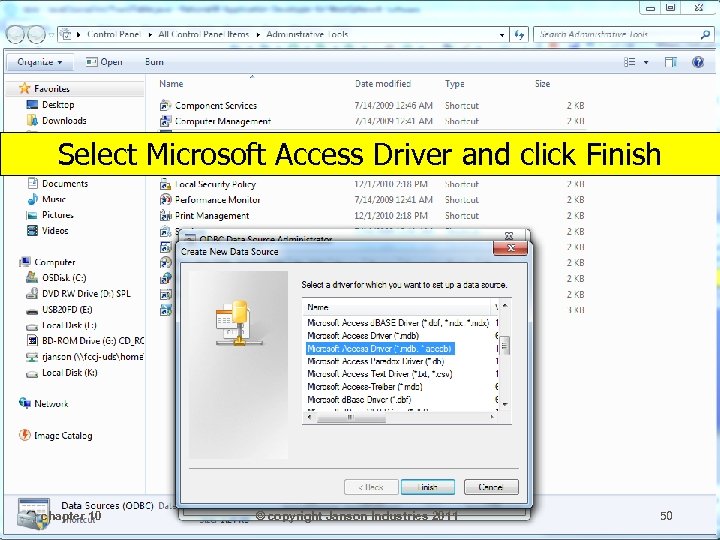This screenshot has height=540, width=720.
Task: Select Downloads in the Favorites sidebar
Action: (57, 121)
